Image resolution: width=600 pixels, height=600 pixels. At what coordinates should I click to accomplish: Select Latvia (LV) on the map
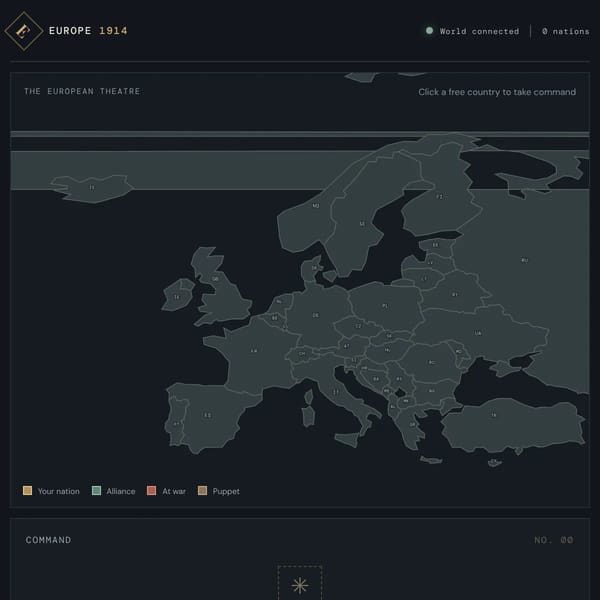(430, 263)
